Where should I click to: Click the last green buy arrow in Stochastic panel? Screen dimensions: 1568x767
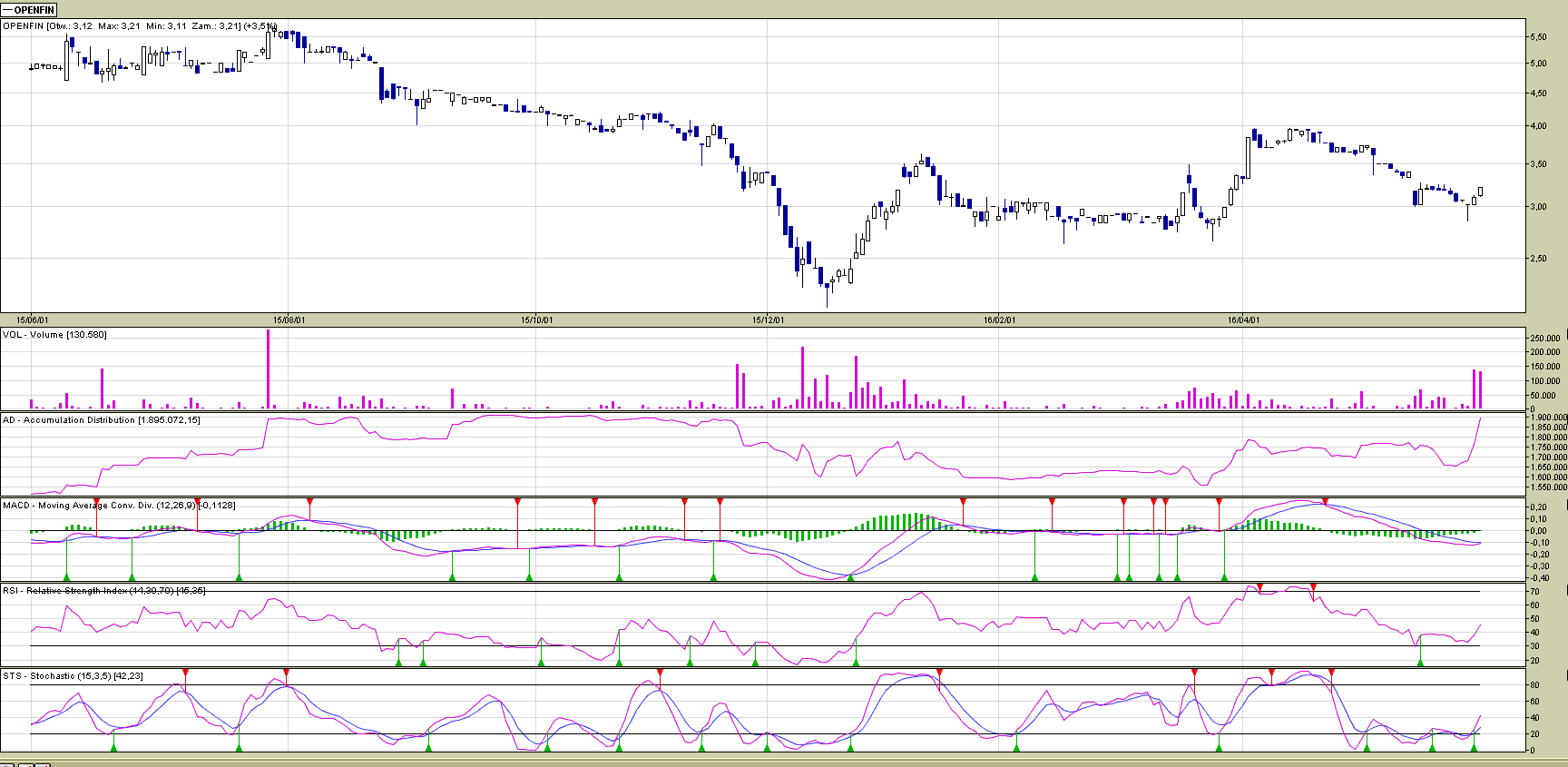(1474, 747)
